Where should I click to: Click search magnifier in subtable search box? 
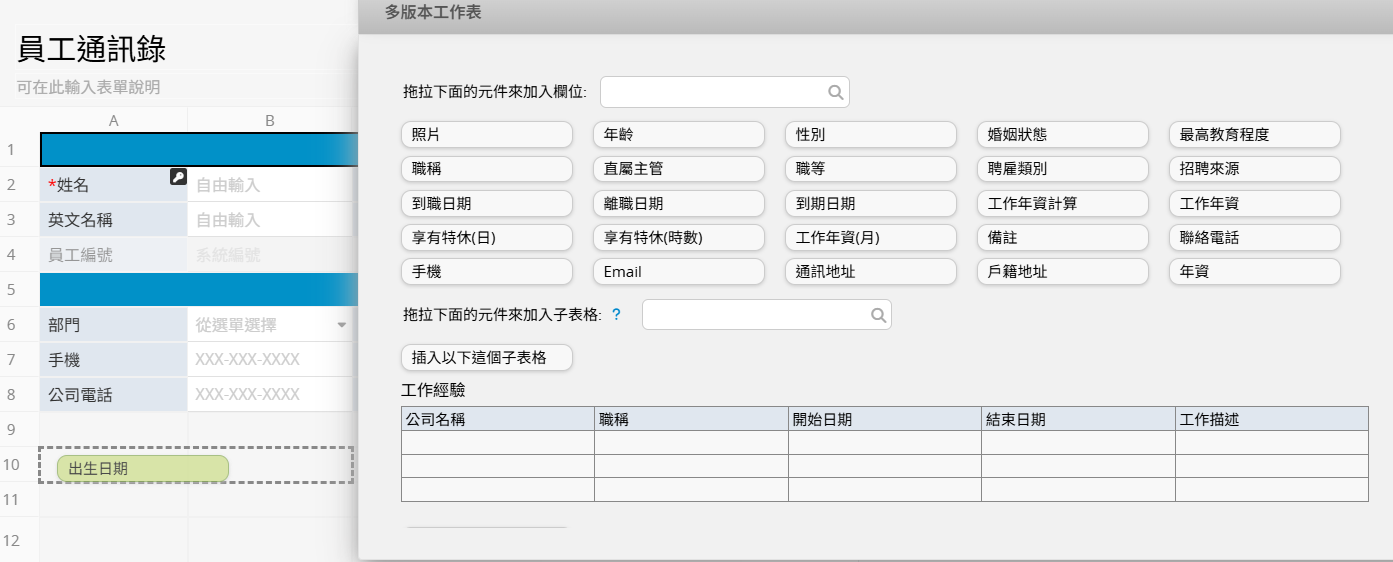[877, 315]
